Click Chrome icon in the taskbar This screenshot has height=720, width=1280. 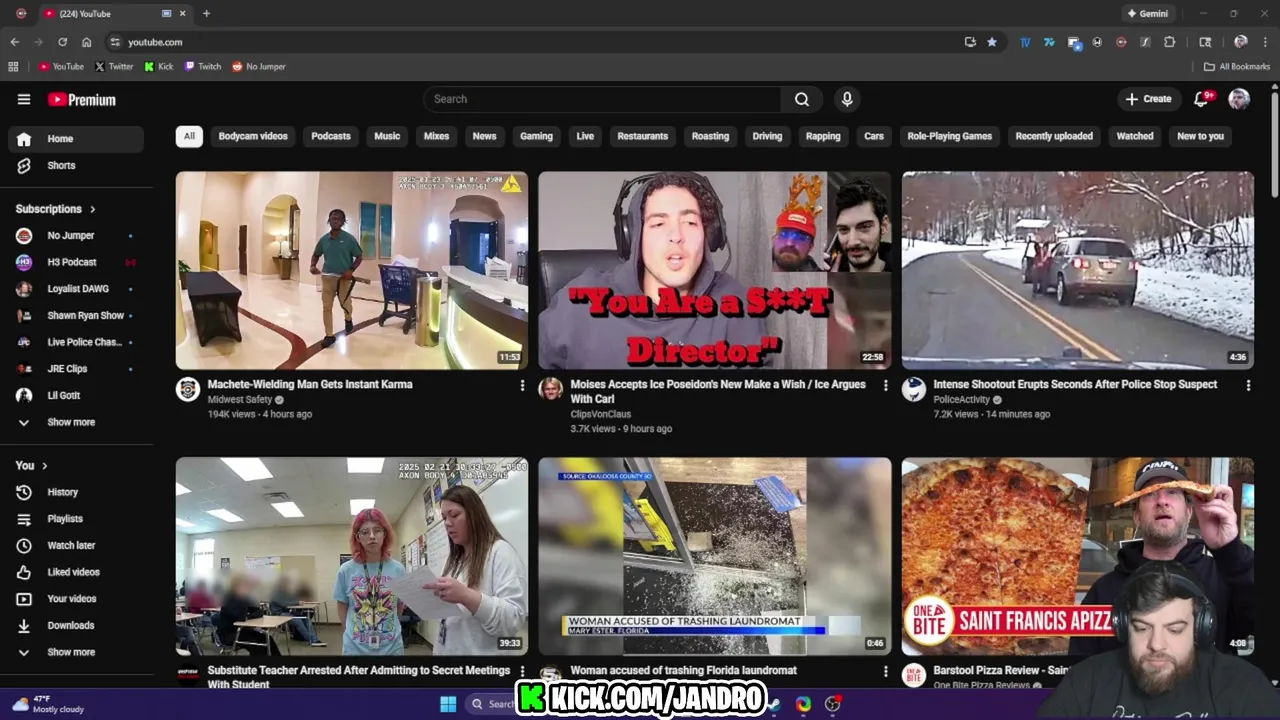[803, 704]
